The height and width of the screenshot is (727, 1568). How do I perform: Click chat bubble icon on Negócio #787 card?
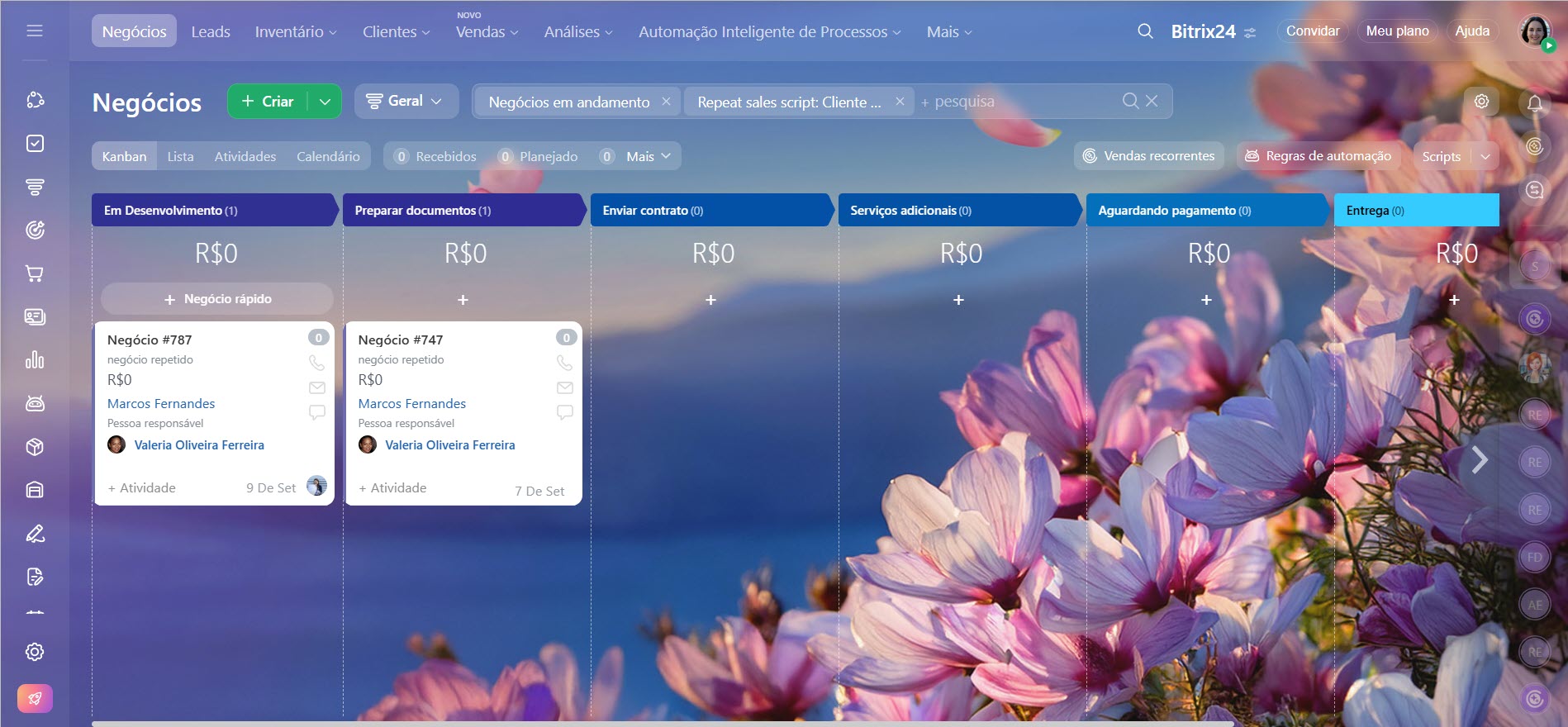316,411
